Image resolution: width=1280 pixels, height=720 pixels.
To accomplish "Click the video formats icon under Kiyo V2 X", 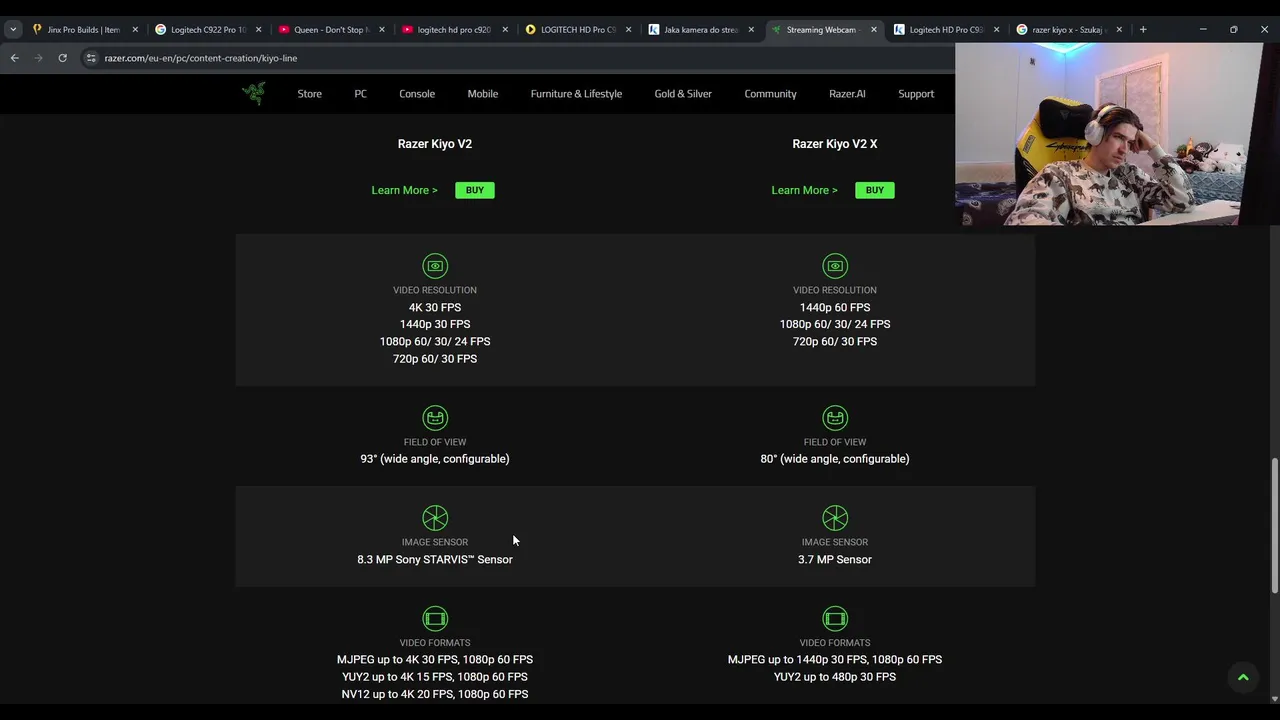I will click(x=835, y=619).
